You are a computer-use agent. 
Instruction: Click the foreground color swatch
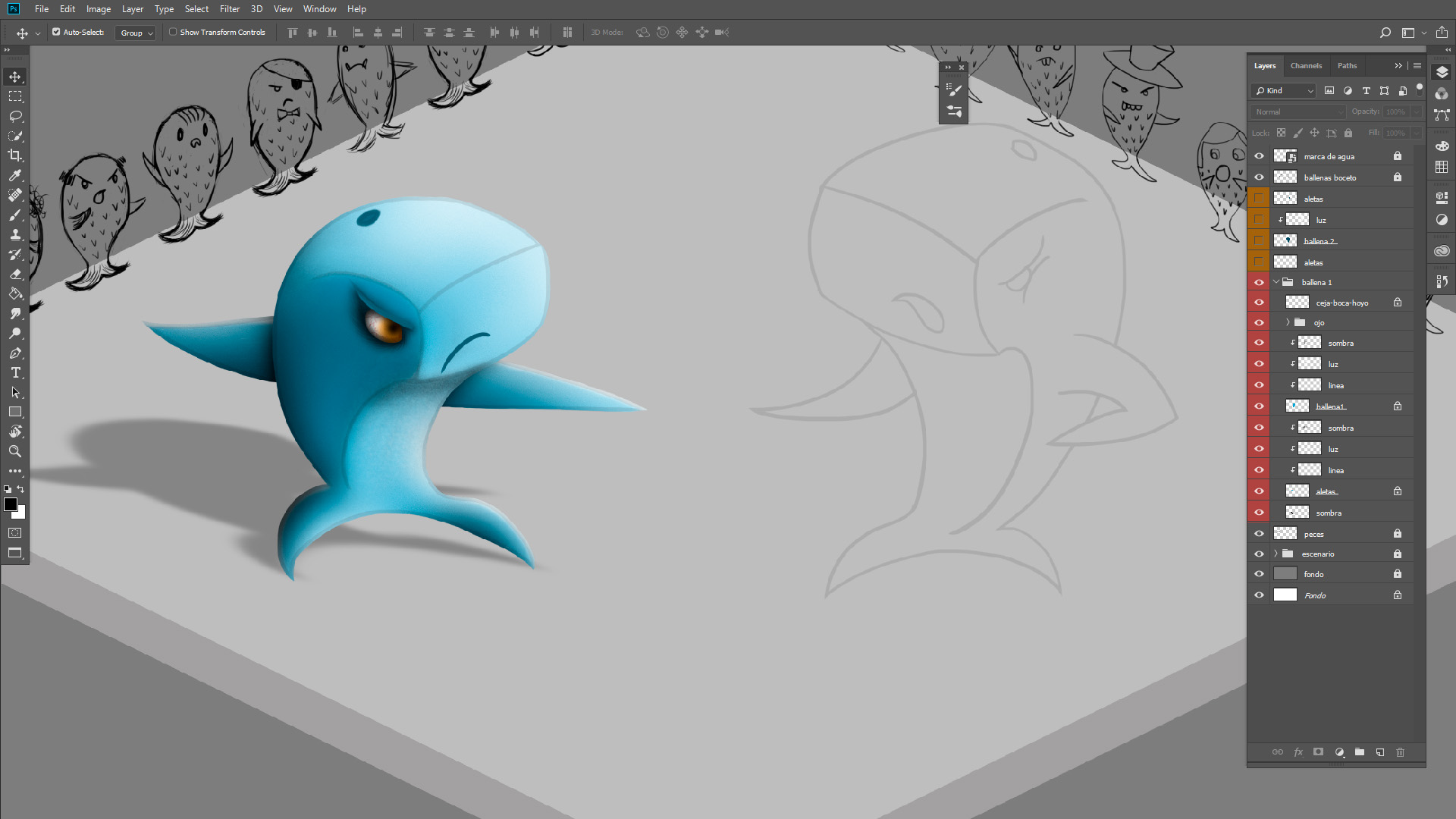point(11,504)
